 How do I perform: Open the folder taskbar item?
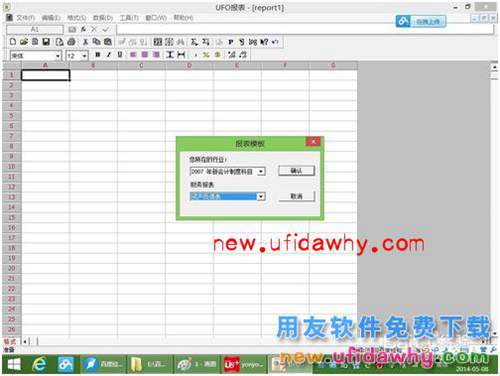click(x=151, y=364)
